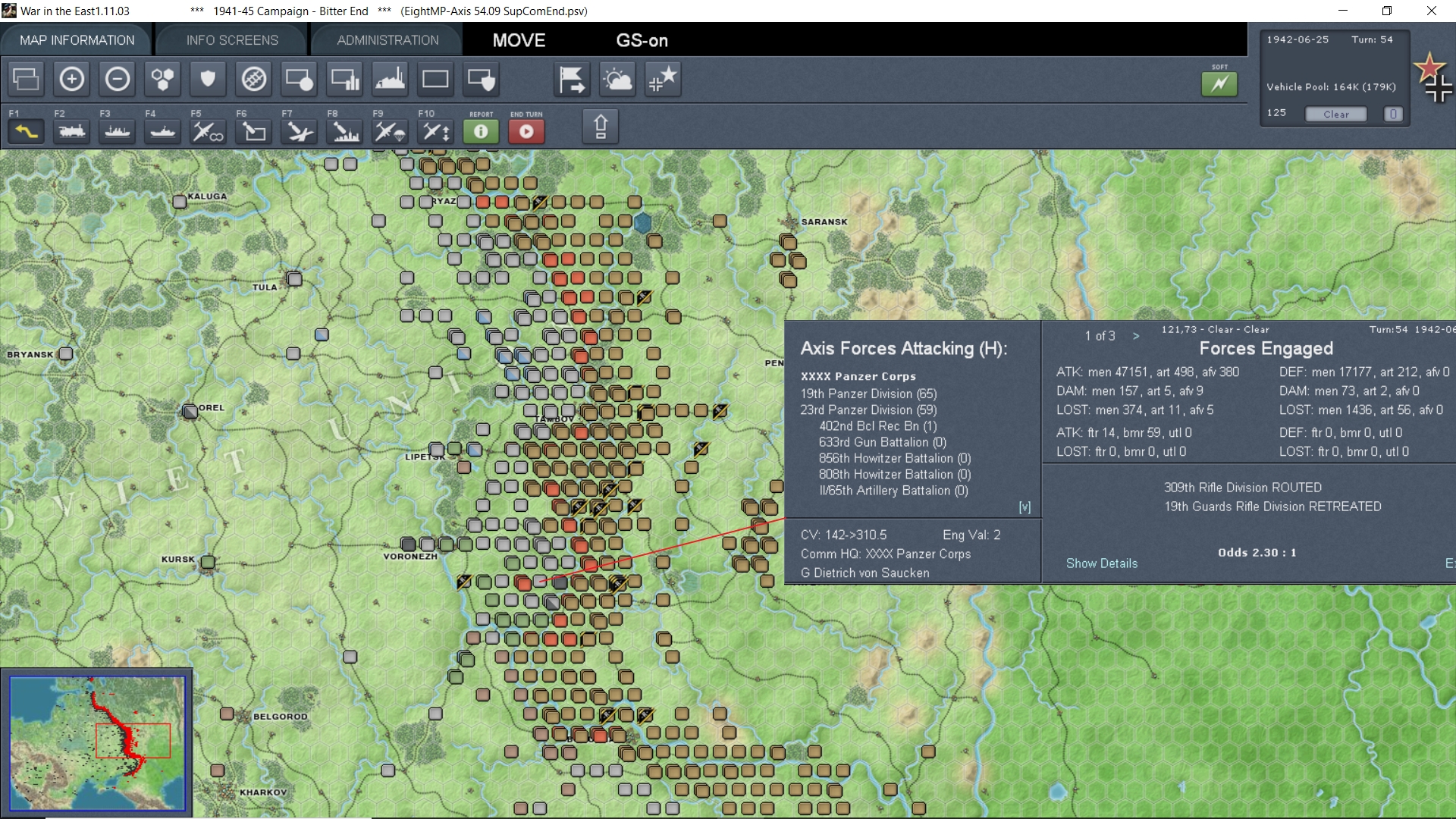Expand the attacker unit list [v]
The height and width of the screenshot is (819, 1456).
pos(1025,507)
